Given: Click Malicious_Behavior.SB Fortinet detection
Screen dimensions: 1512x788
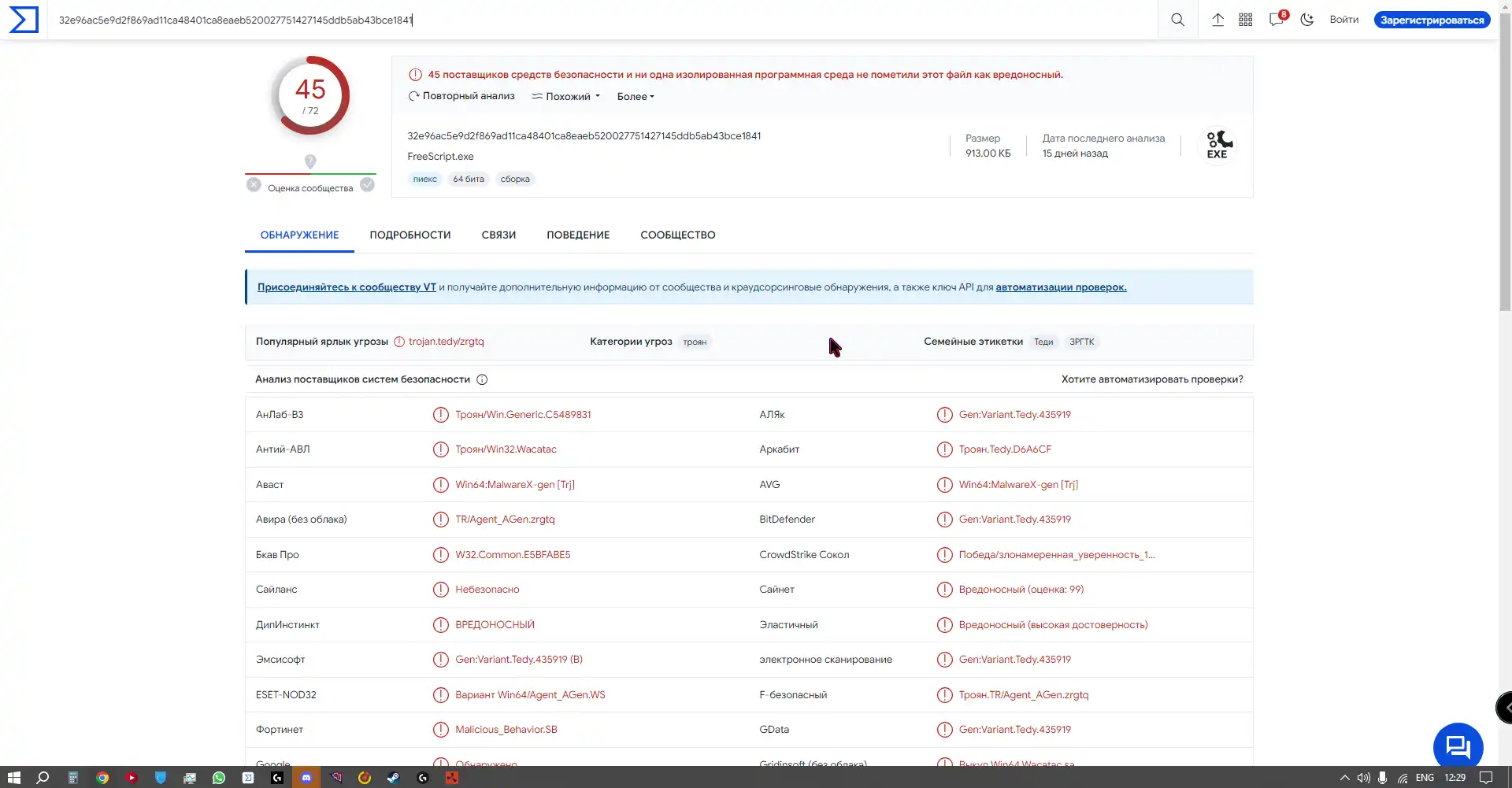Looking at the screenshot, I should (x=506, y=730).
